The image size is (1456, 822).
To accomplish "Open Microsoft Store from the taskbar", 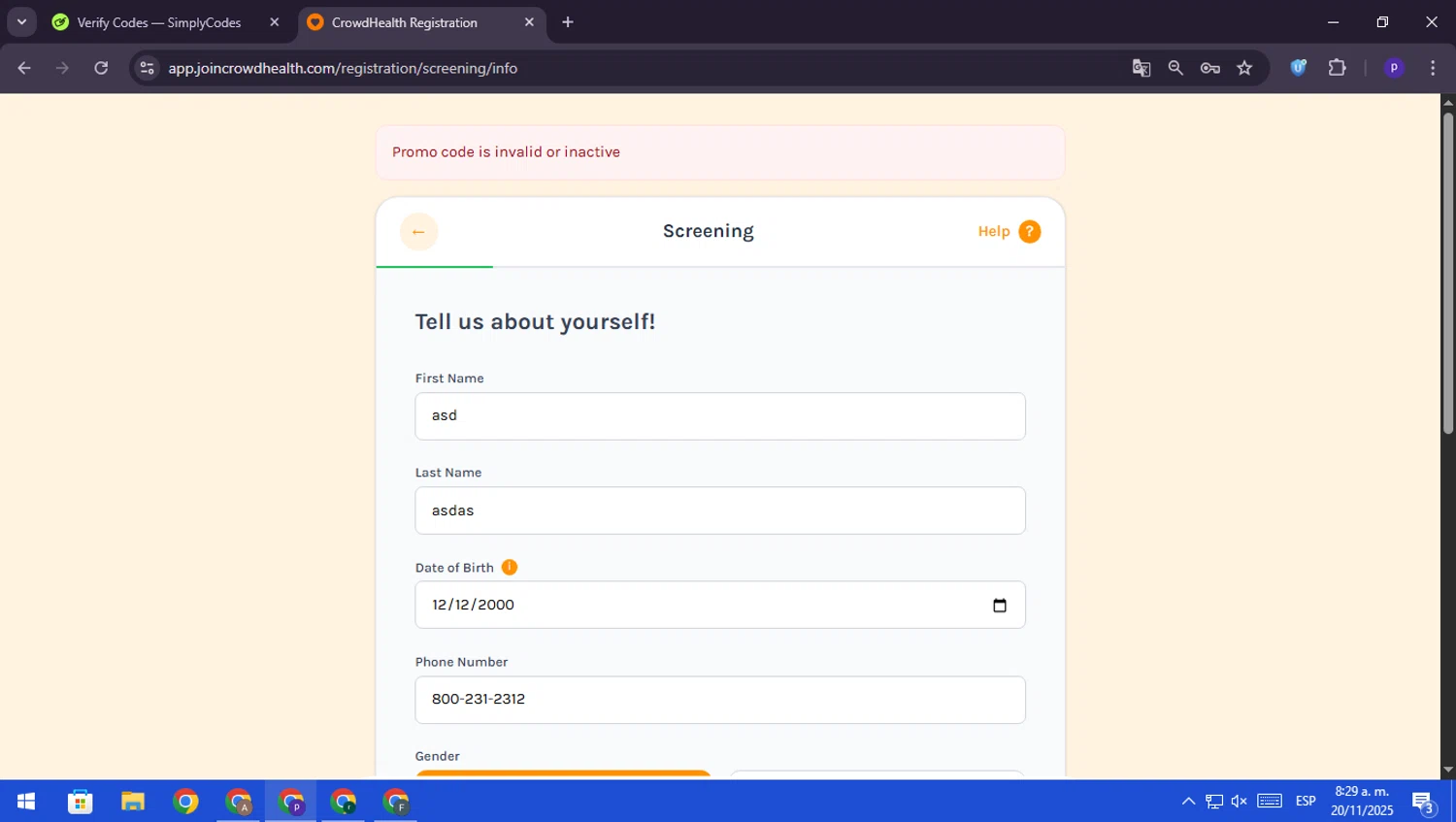I will click(81, 802).
